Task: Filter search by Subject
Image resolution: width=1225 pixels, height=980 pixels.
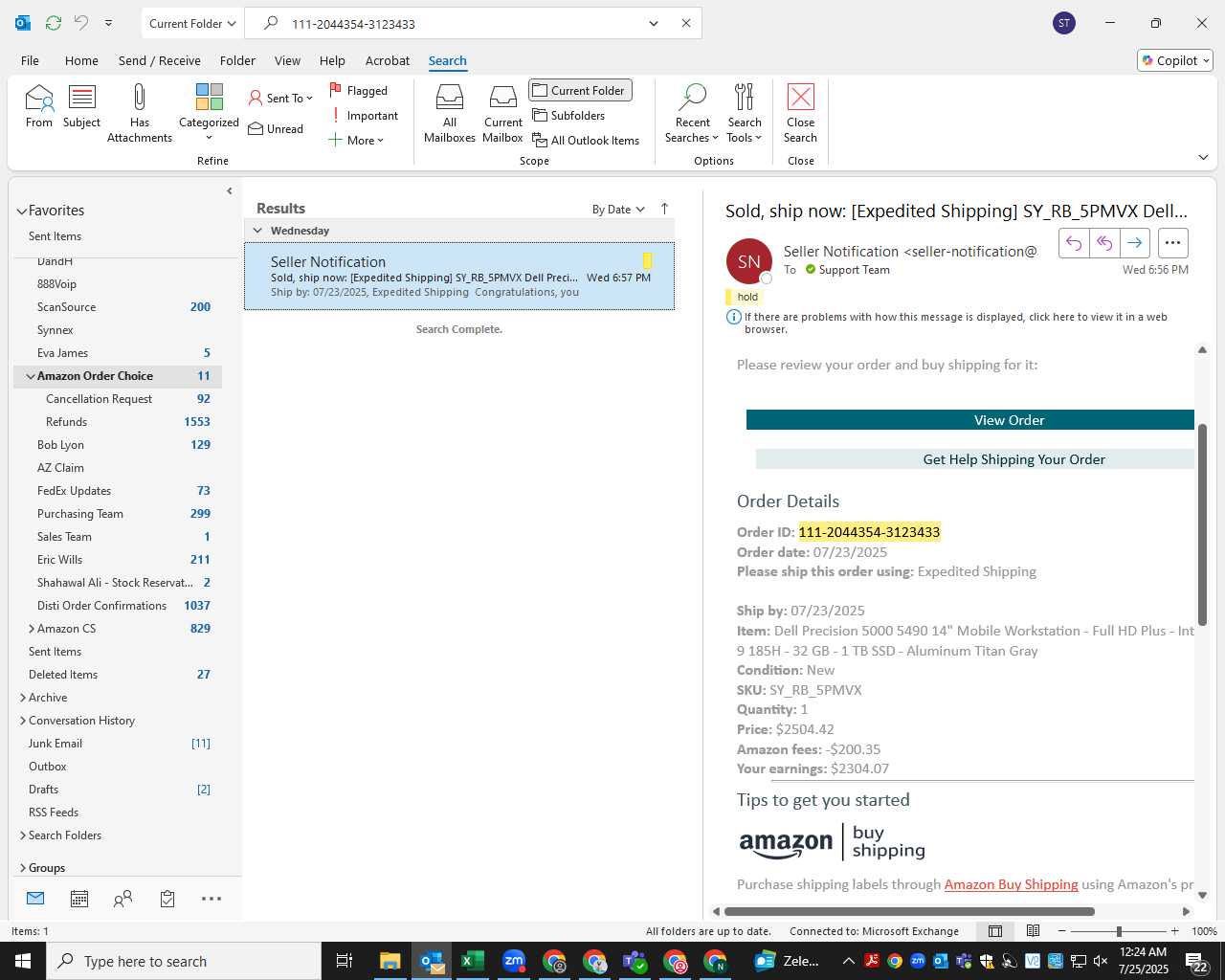Action: 81,106
